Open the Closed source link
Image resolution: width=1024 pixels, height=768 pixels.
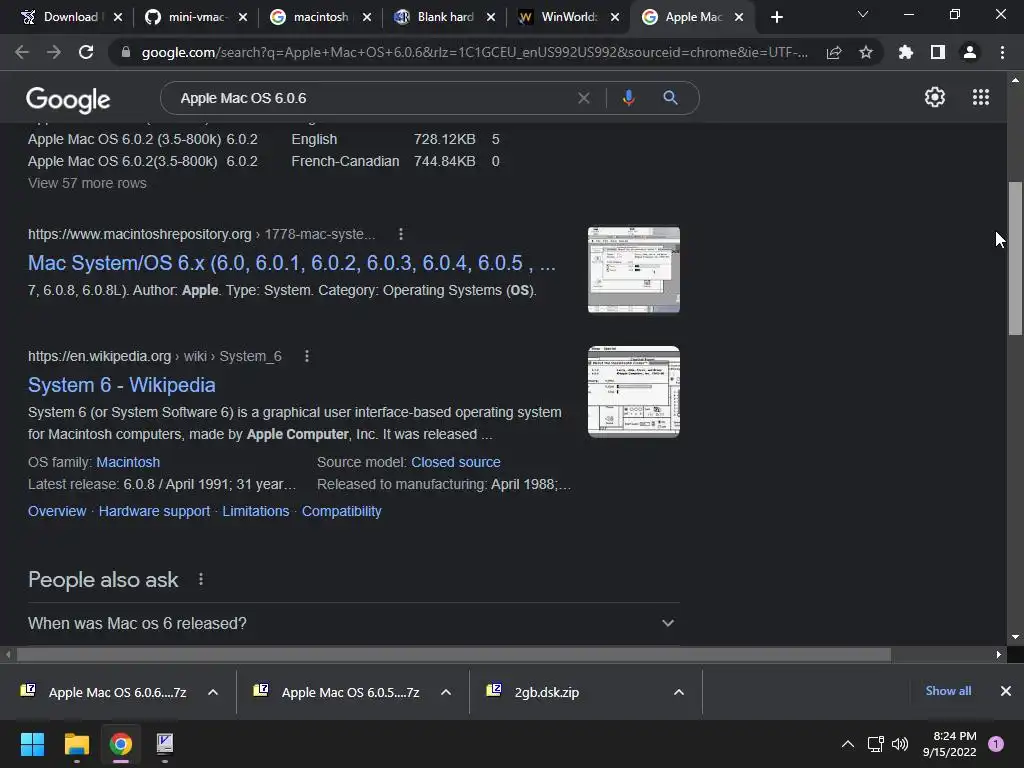click(456, 462)
